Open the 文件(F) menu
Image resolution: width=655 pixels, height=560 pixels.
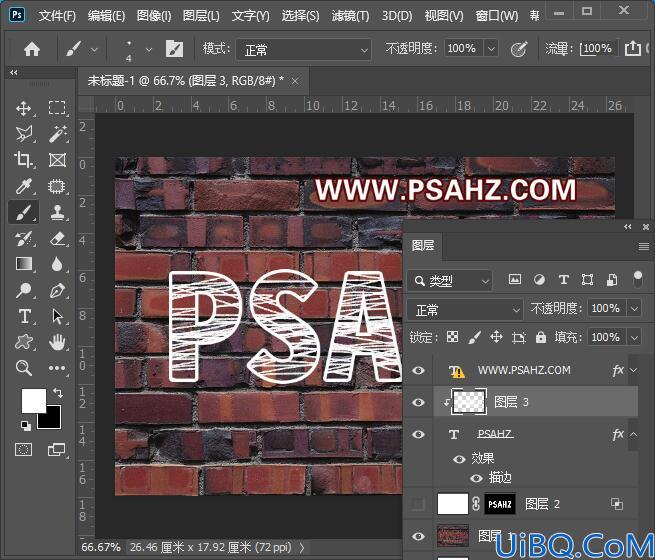pyautogui.click(x=57, y=16)
